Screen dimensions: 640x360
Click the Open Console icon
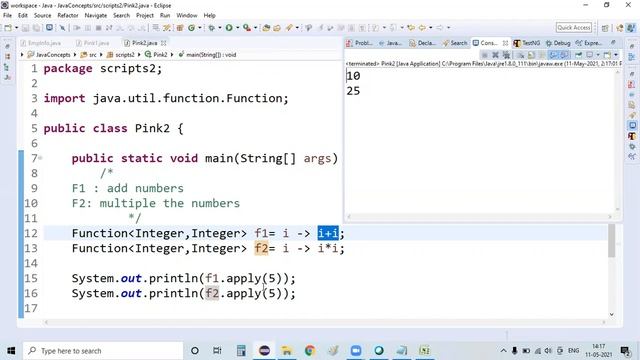tap(607, 55)
